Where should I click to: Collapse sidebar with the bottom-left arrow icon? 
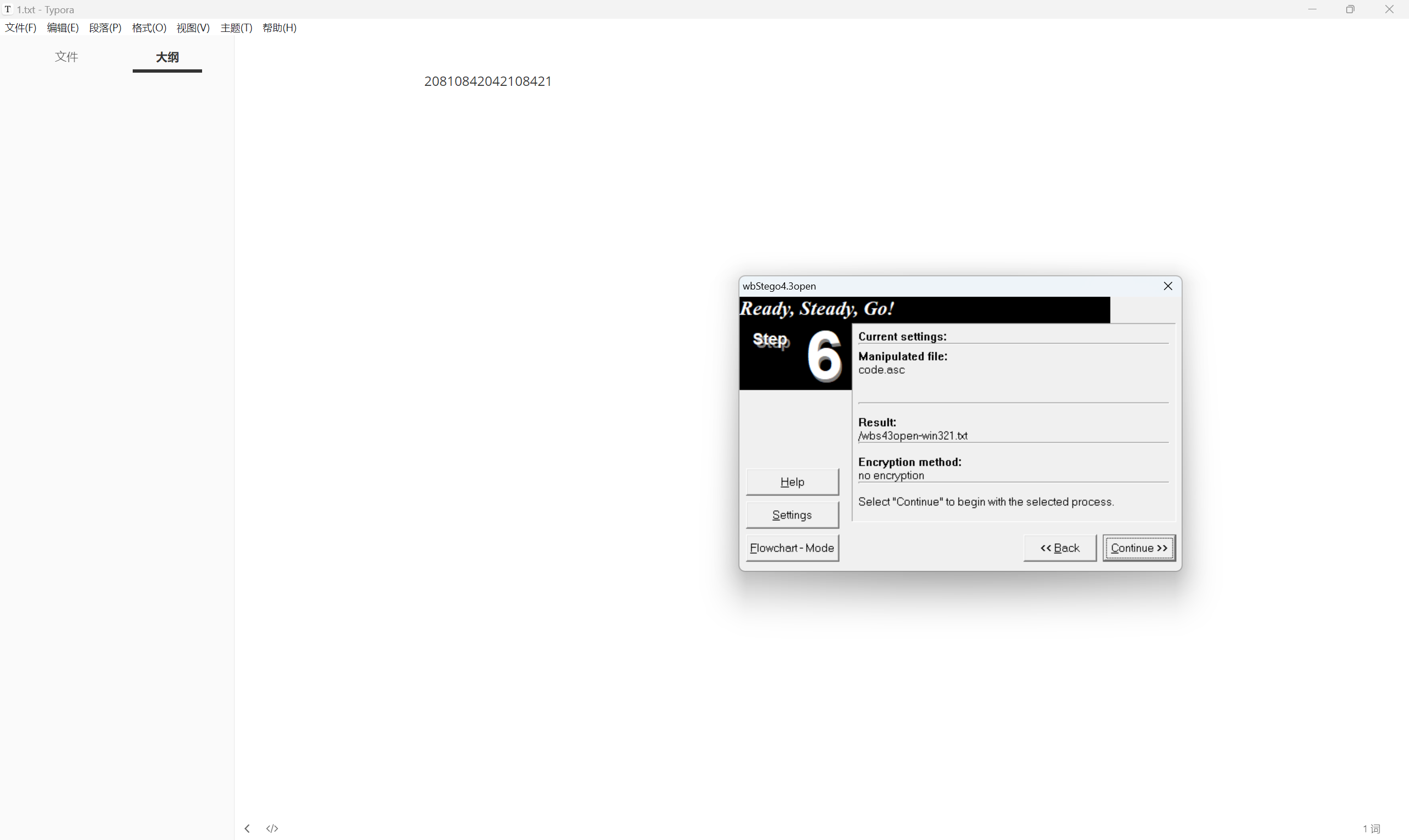247,828
